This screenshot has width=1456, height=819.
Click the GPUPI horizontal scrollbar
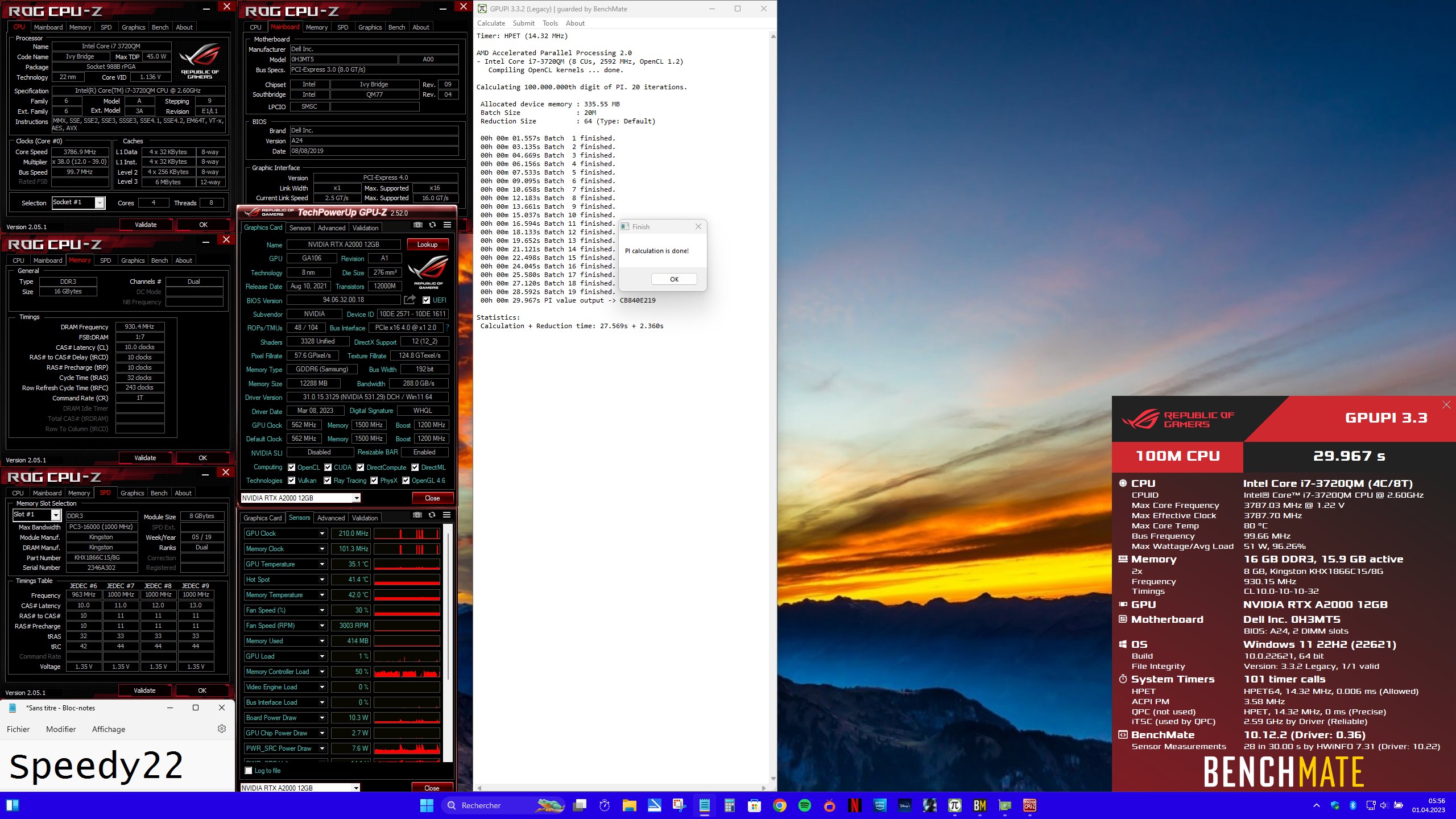click(x=622, y=788)
